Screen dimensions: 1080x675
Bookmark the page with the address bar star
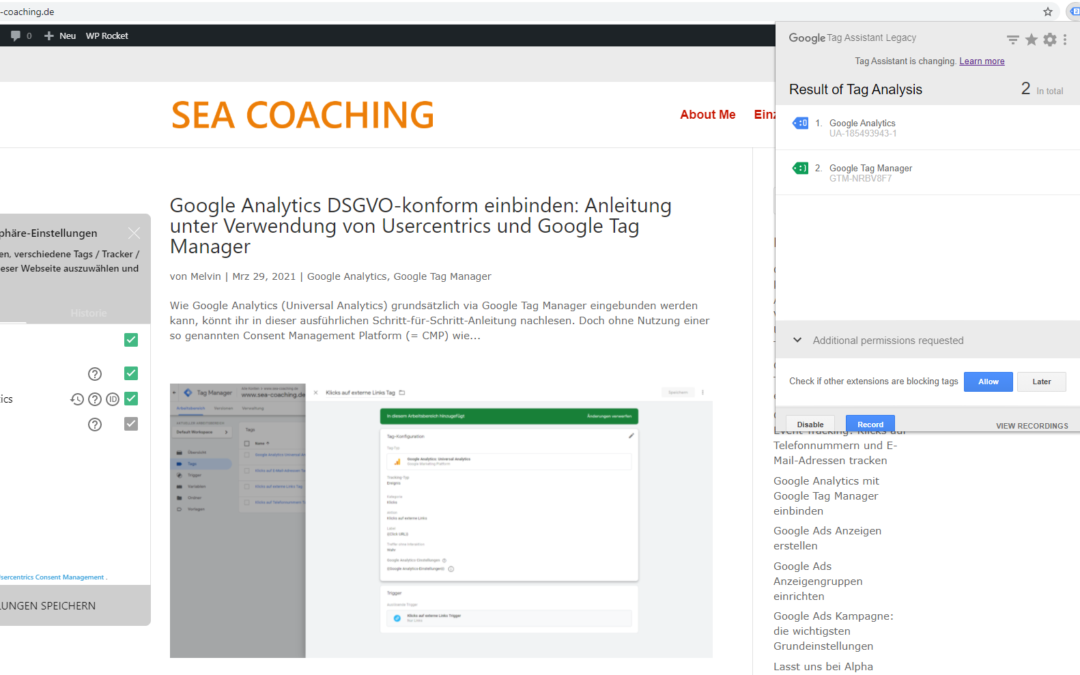[x=1048, y=12]
